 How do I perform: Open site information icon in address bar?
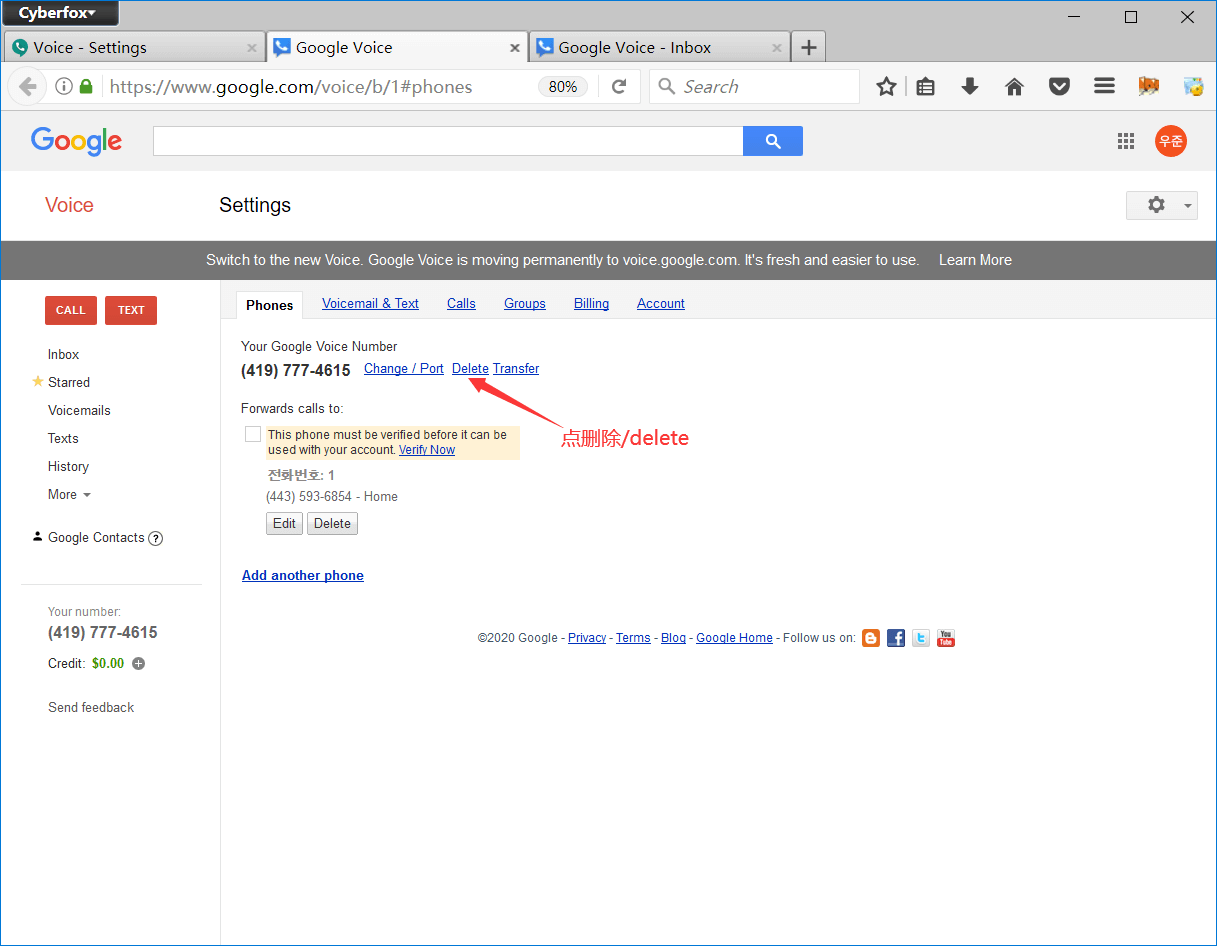coord(63,87)
